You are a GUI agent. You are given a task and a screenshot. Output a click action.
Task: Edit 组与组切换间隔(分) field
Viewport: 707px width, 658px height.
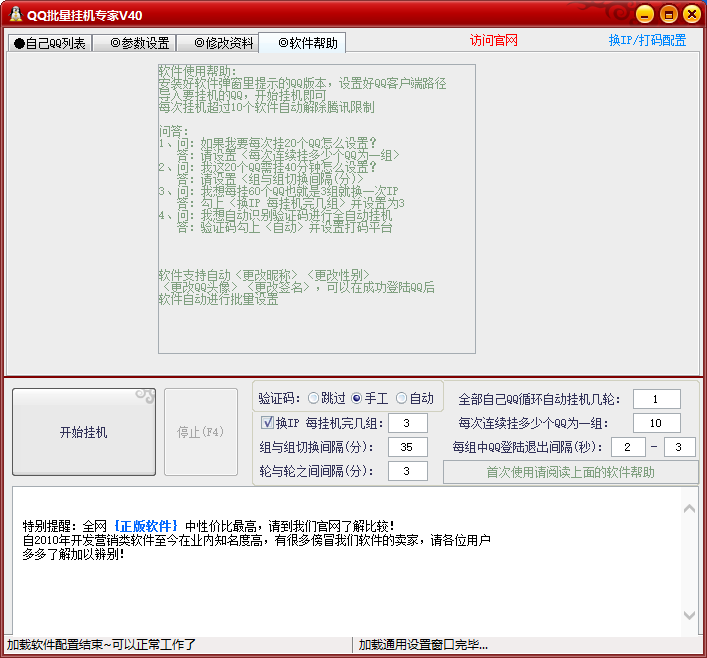coord(408,447)
